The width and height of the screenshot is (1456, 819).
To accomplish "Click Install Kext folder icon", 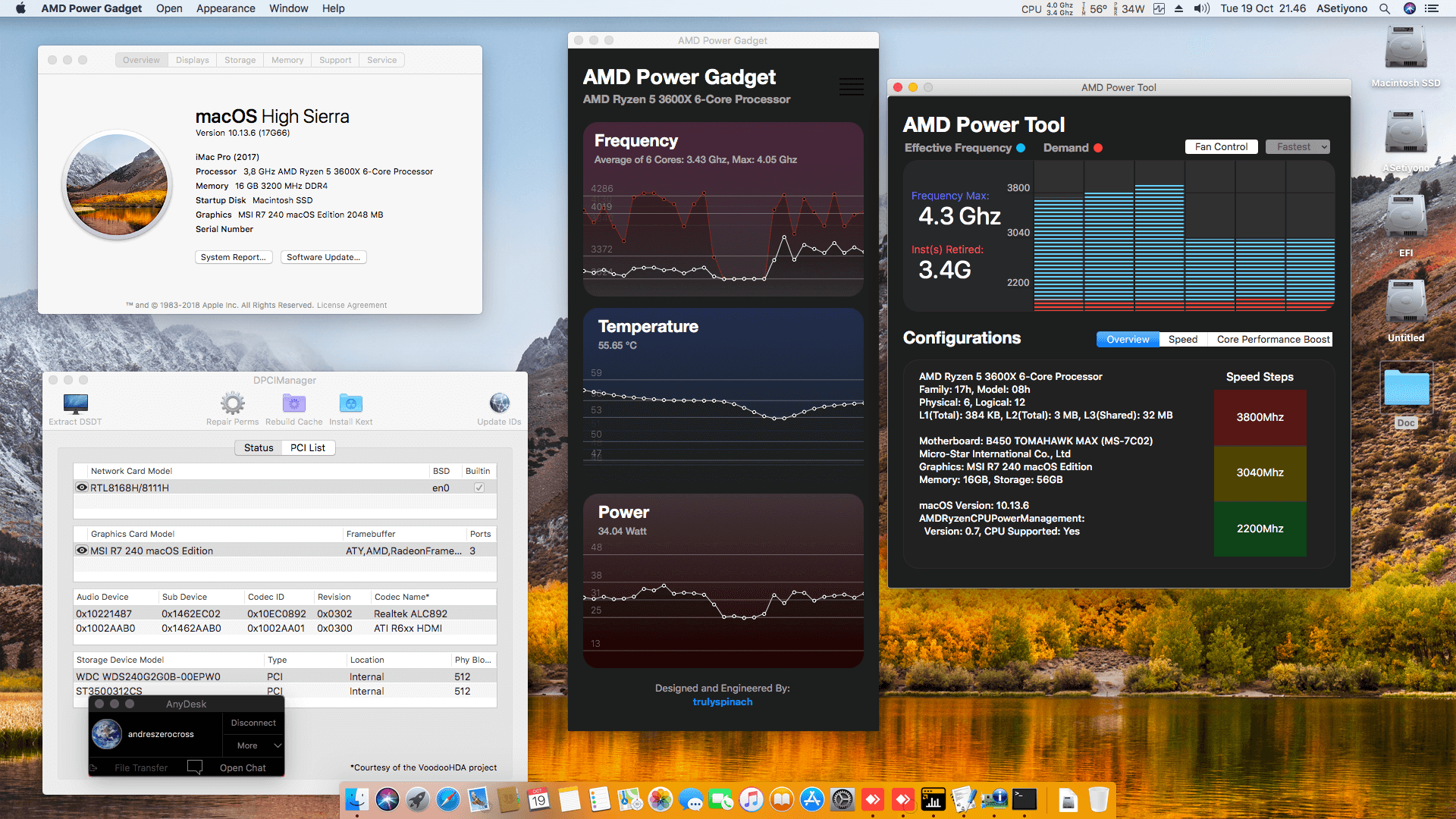I will click(x=350, y=403).
